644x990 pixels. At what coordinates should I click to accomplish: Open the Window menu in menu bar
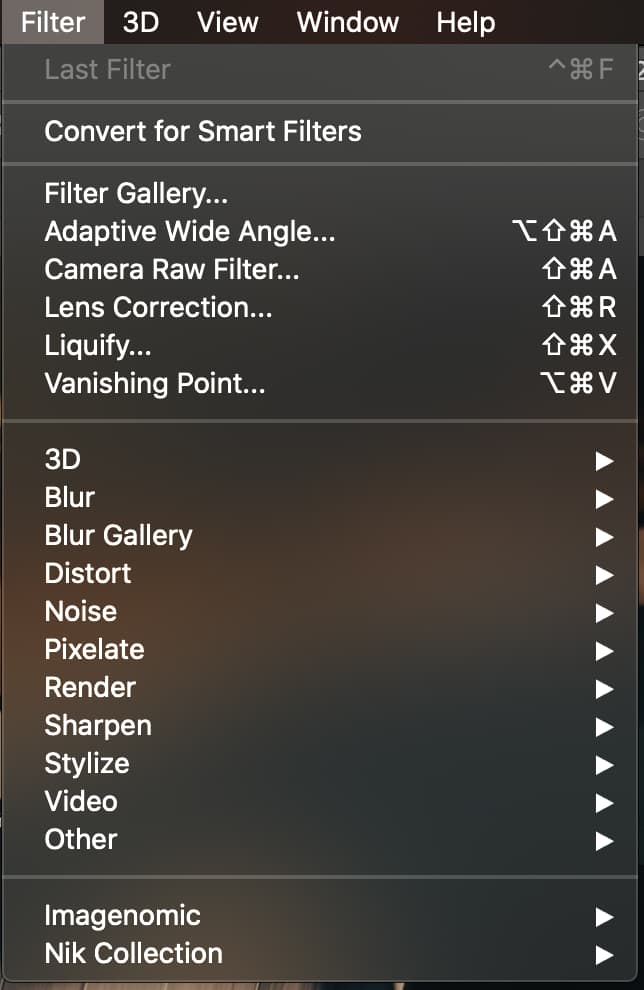347,22
